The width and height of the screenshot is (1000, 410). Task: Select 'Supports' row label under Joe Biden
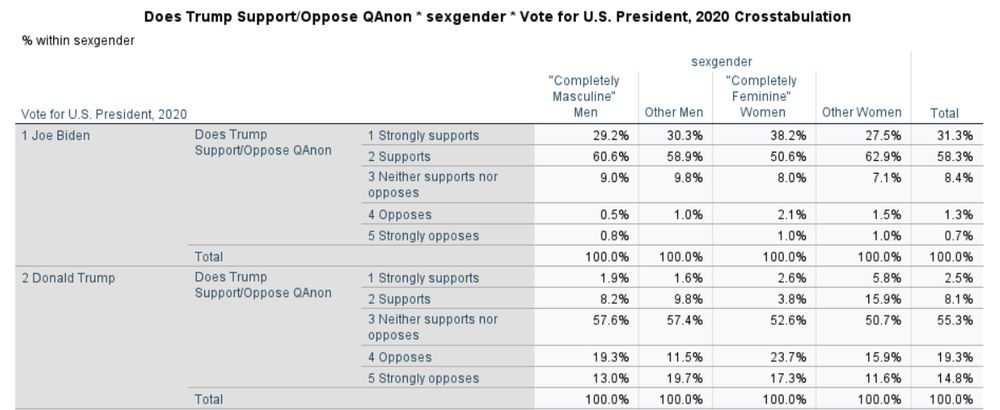(x=399, y=157)
